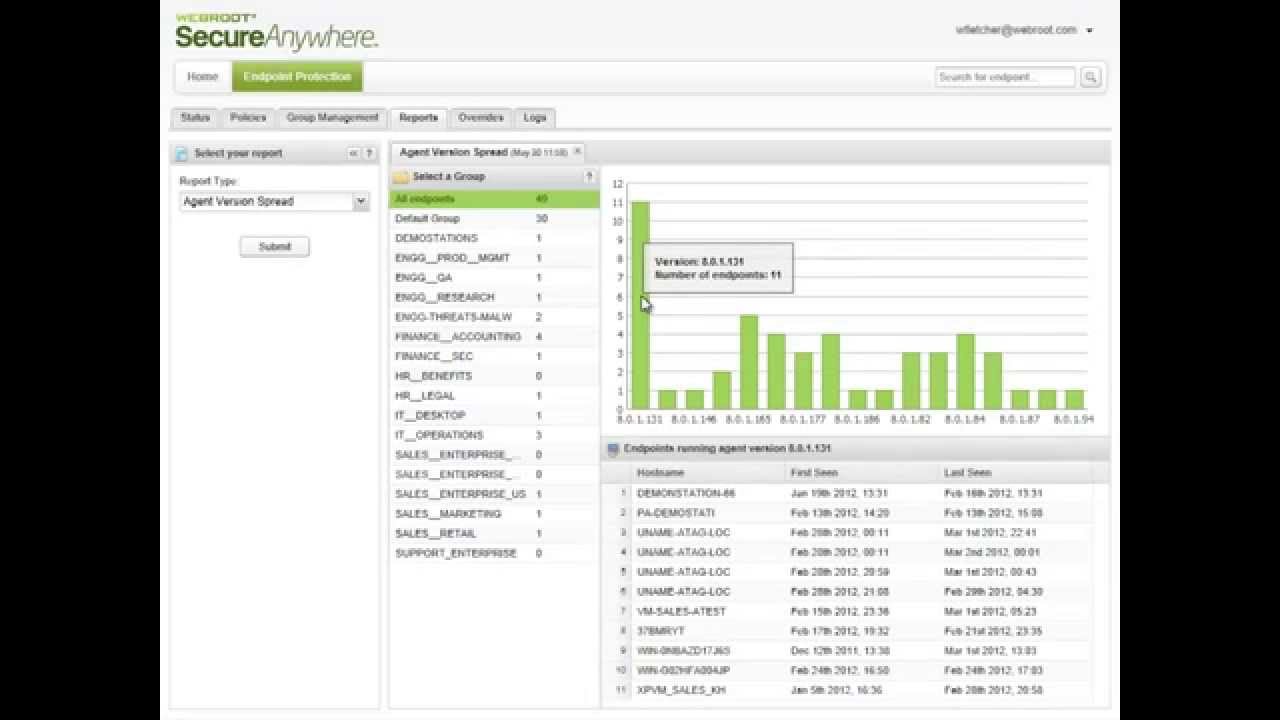The image size is (1280, 720).
Task: Click the WIN-0N8AZD17J63 hostname row
Action: (x=855, y=651)
